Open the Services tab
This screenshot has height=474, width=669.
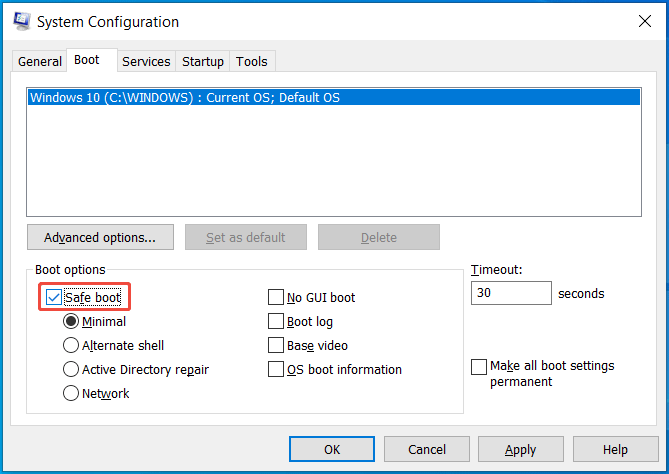tap(146, 61)
